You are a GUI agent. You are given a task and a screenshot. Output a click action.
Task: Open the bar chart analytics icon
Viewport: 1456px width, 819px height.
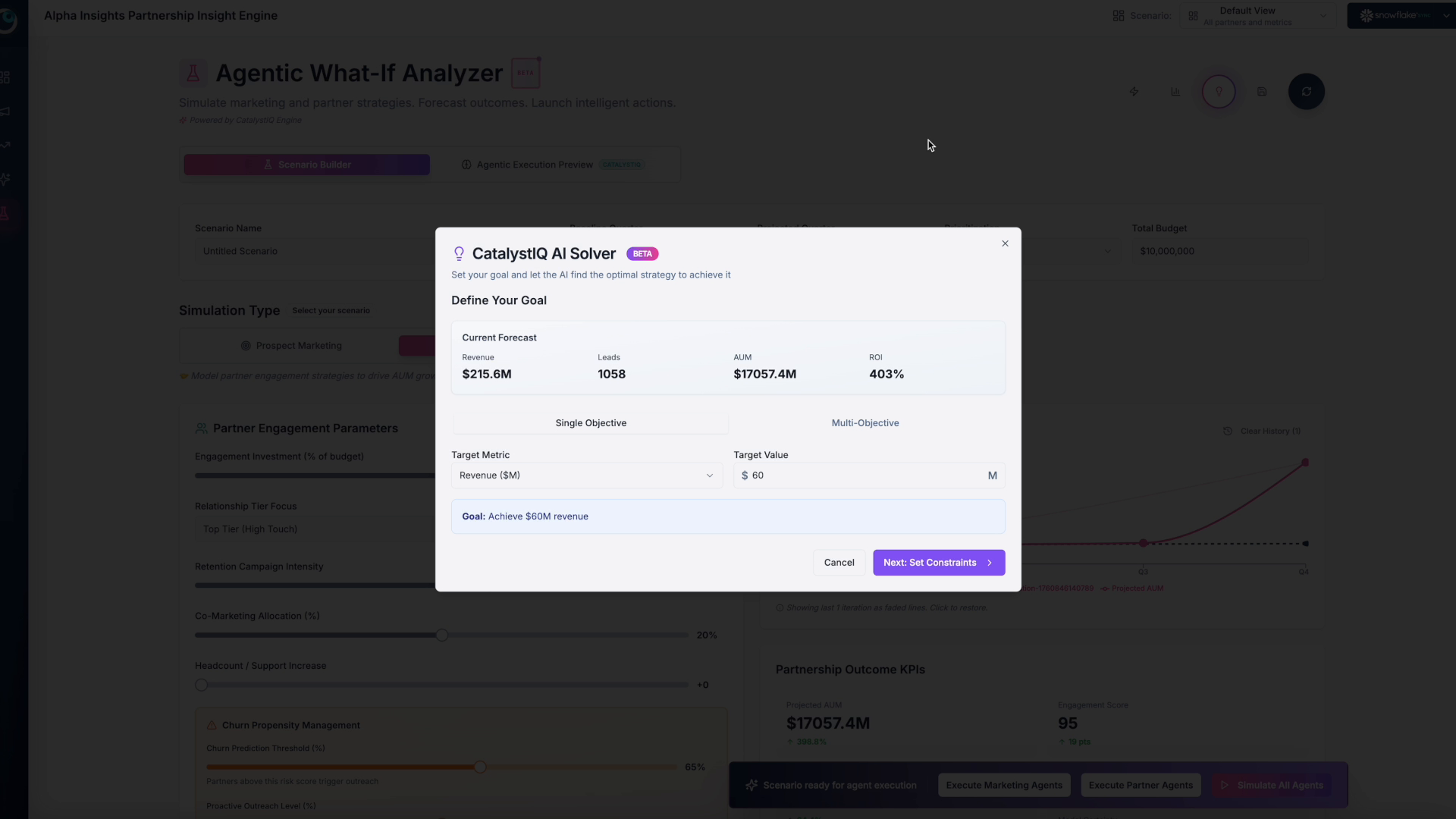click(x=1175, y=91)
